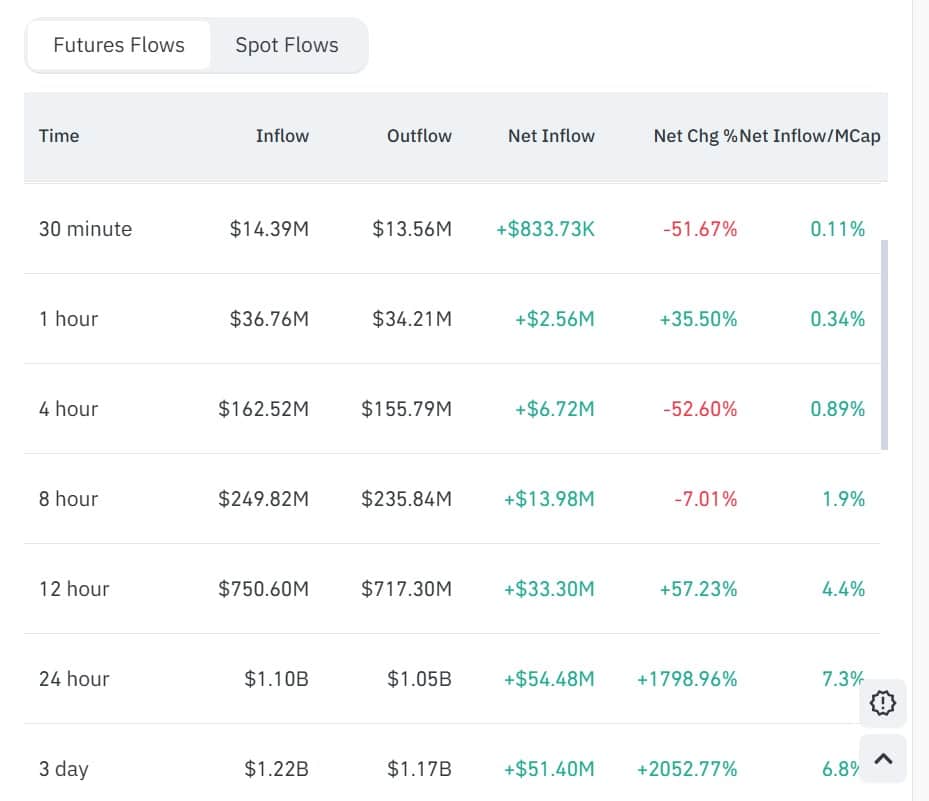Select the Futures Flows tab

point(118,44)
